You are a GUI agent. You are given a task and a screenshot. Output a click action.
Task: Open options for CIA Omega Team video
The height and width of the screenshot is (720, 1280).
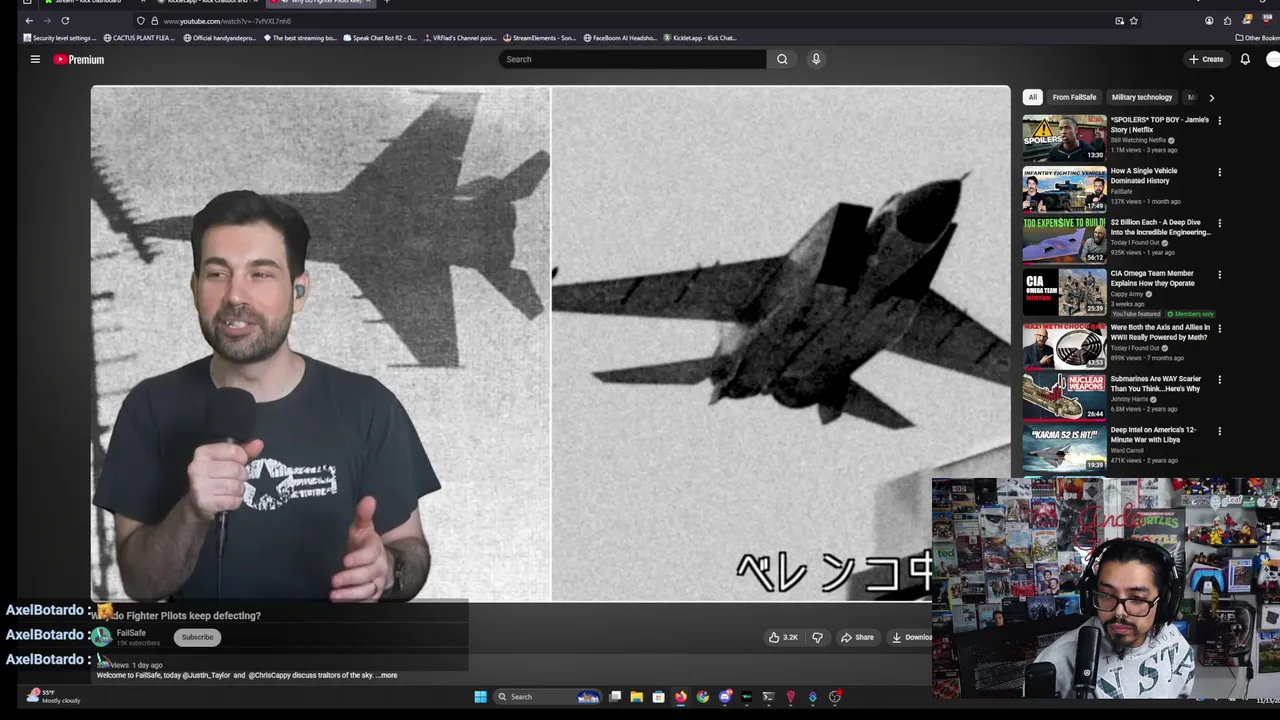[1219, 275]
